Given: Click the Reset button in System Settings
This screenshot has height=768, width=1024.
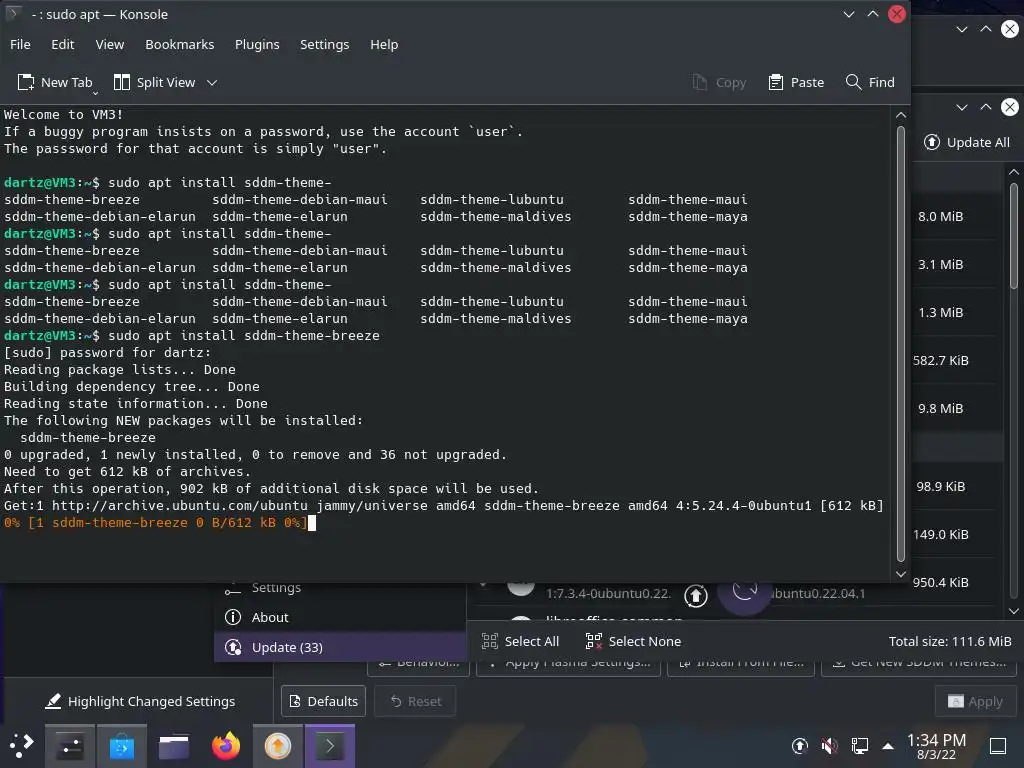Looking at the screenshot, I should [x=415, y=701].
